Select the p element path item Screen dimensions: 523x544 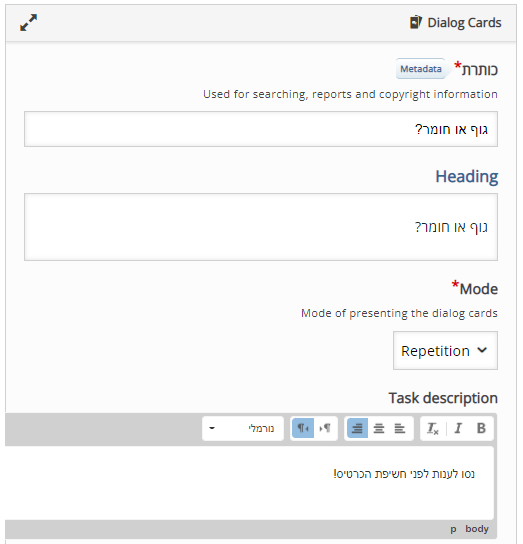453,529
